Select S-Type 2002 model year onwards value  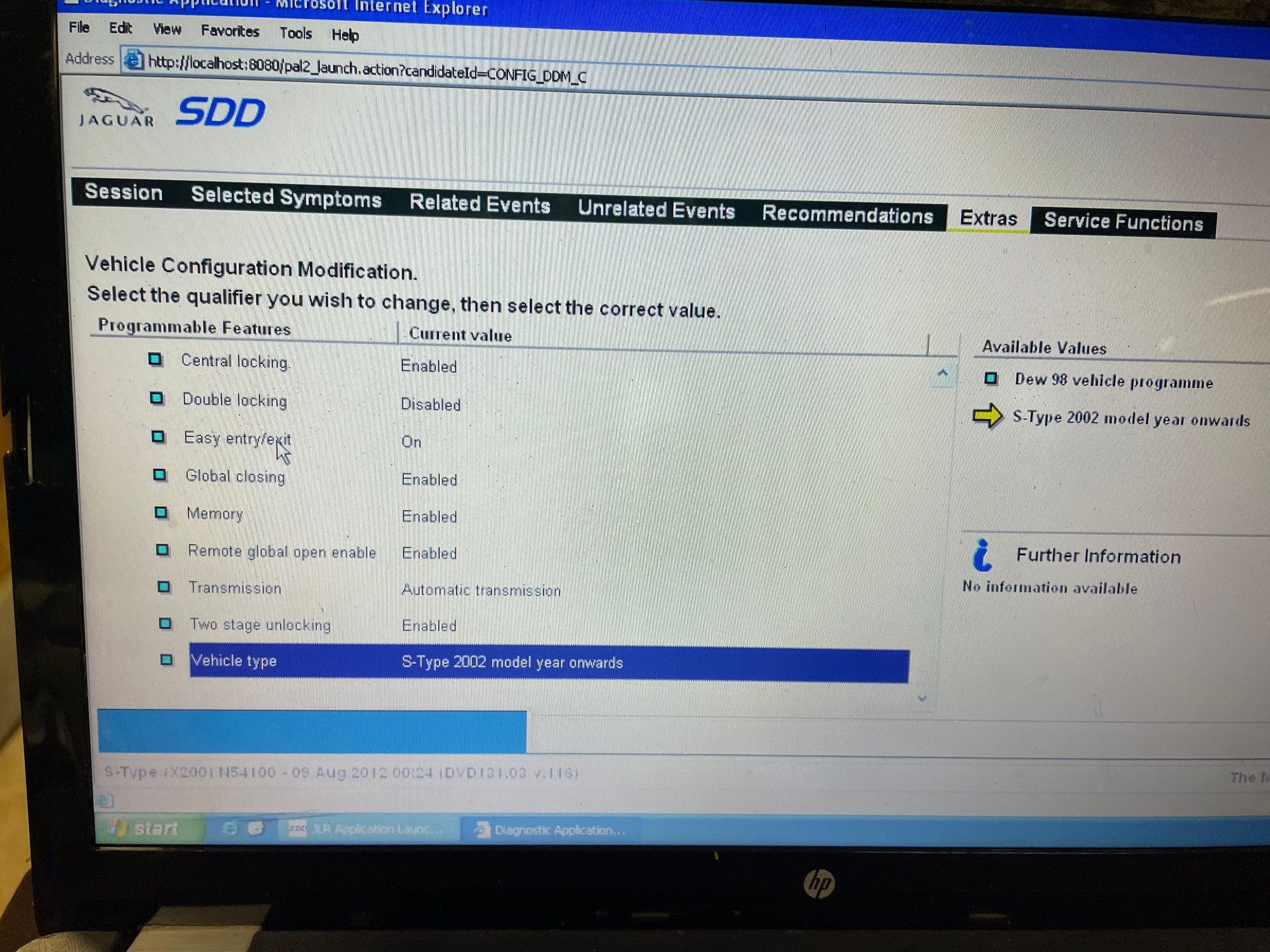coord(1131,418)
